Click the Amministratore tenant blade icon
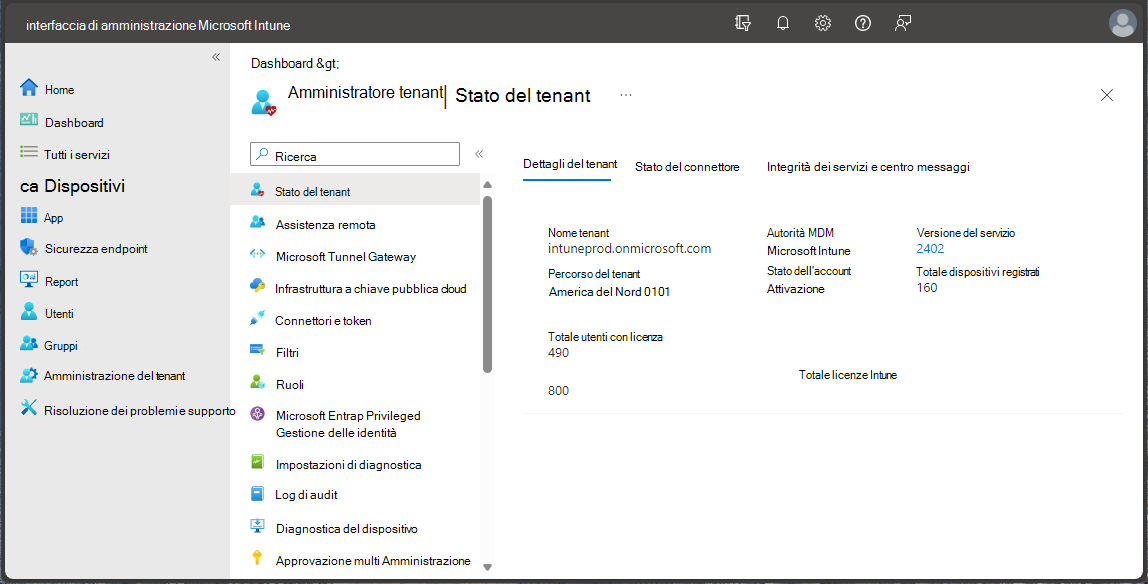 click(264, 102)
